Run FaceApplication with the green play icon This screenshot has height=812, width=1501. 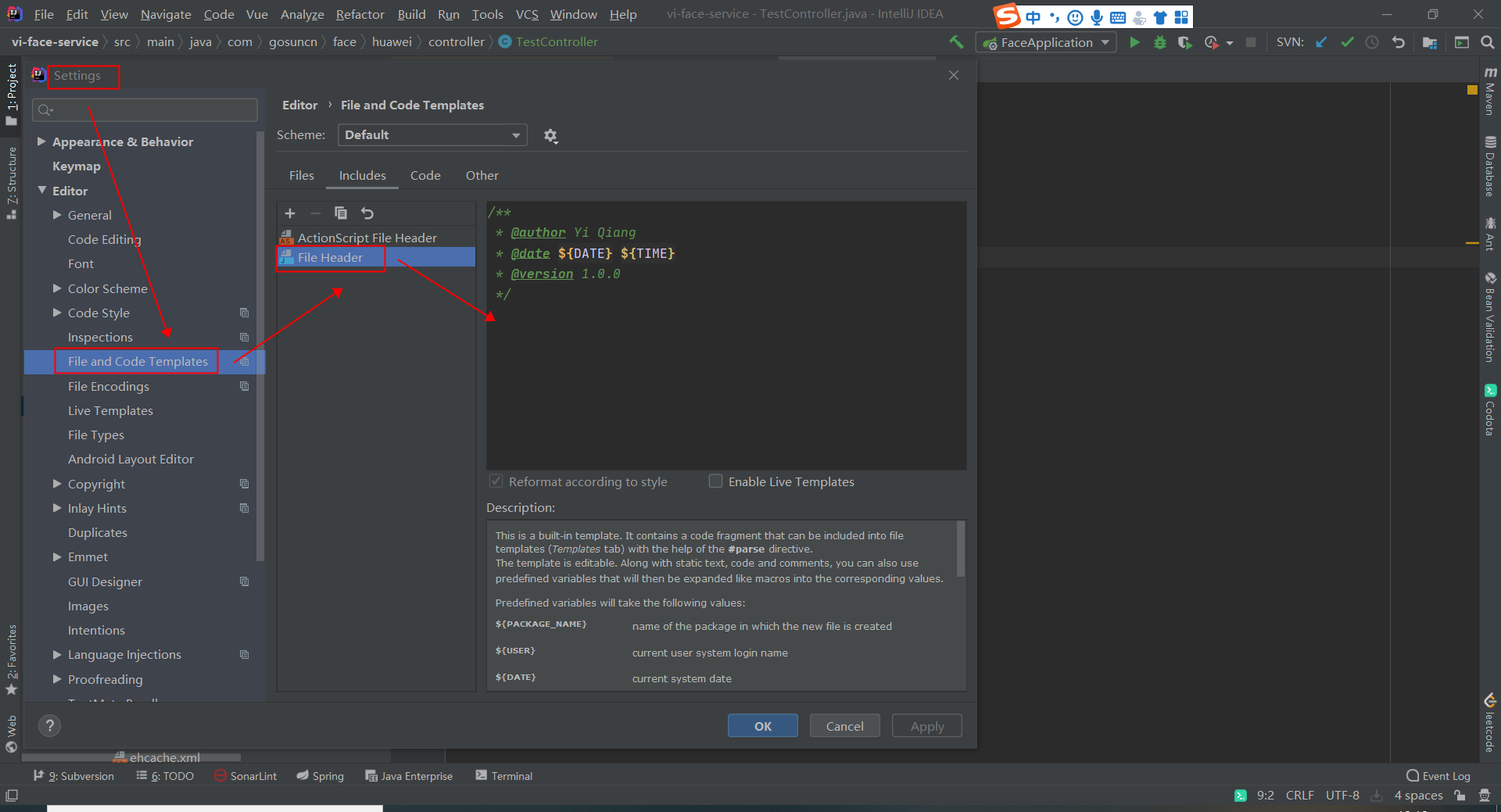[1134, 42]
